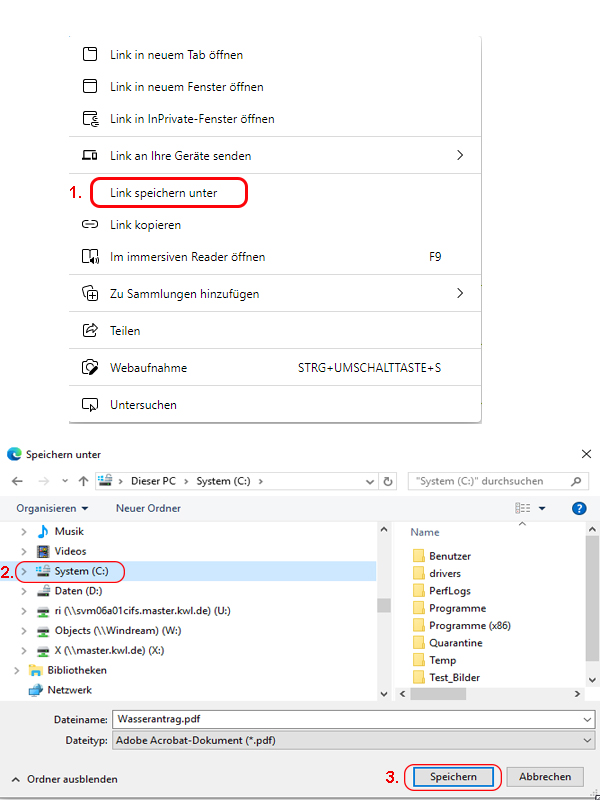
Task: Choose 'Link in neuem Tab öffnen'
Action: (x=274, y=55)
